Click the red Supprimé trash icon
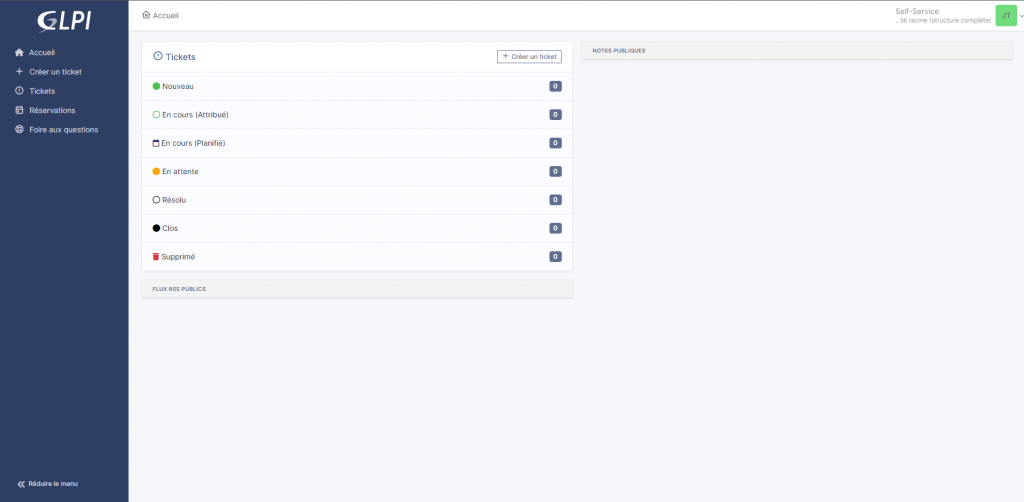This screenshot has height=502, width=1024. (156, 257)
